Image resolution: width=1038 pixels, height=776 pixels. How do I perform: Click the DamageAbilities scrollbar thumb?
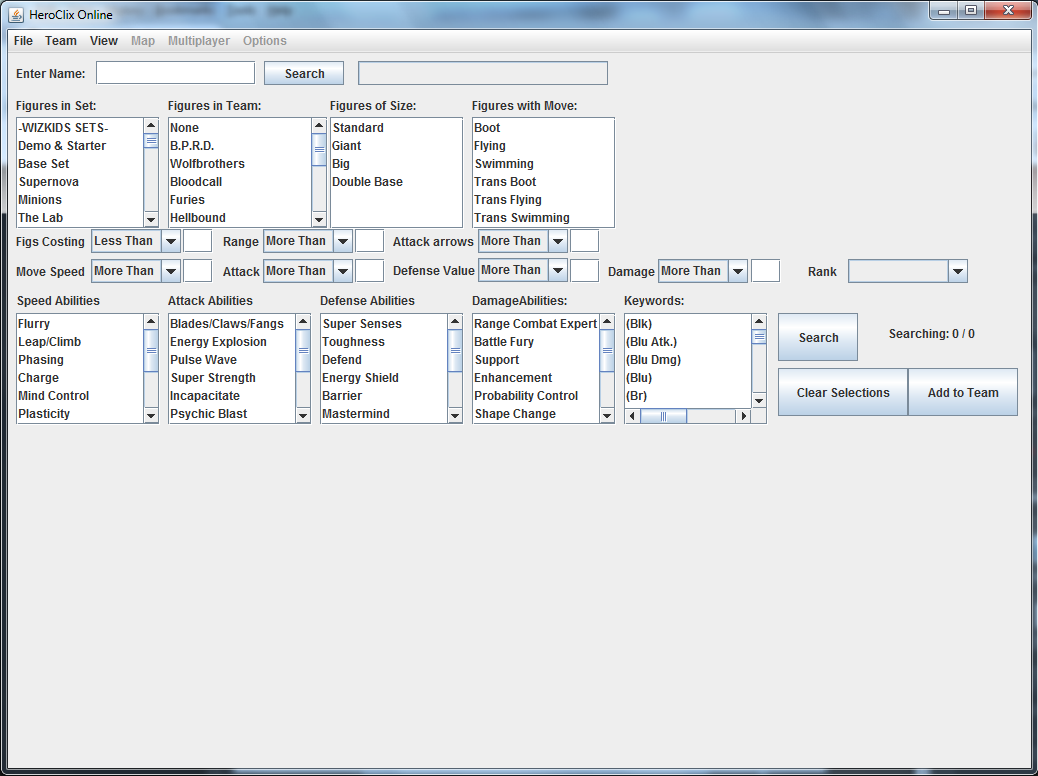[x=607, y=350]
